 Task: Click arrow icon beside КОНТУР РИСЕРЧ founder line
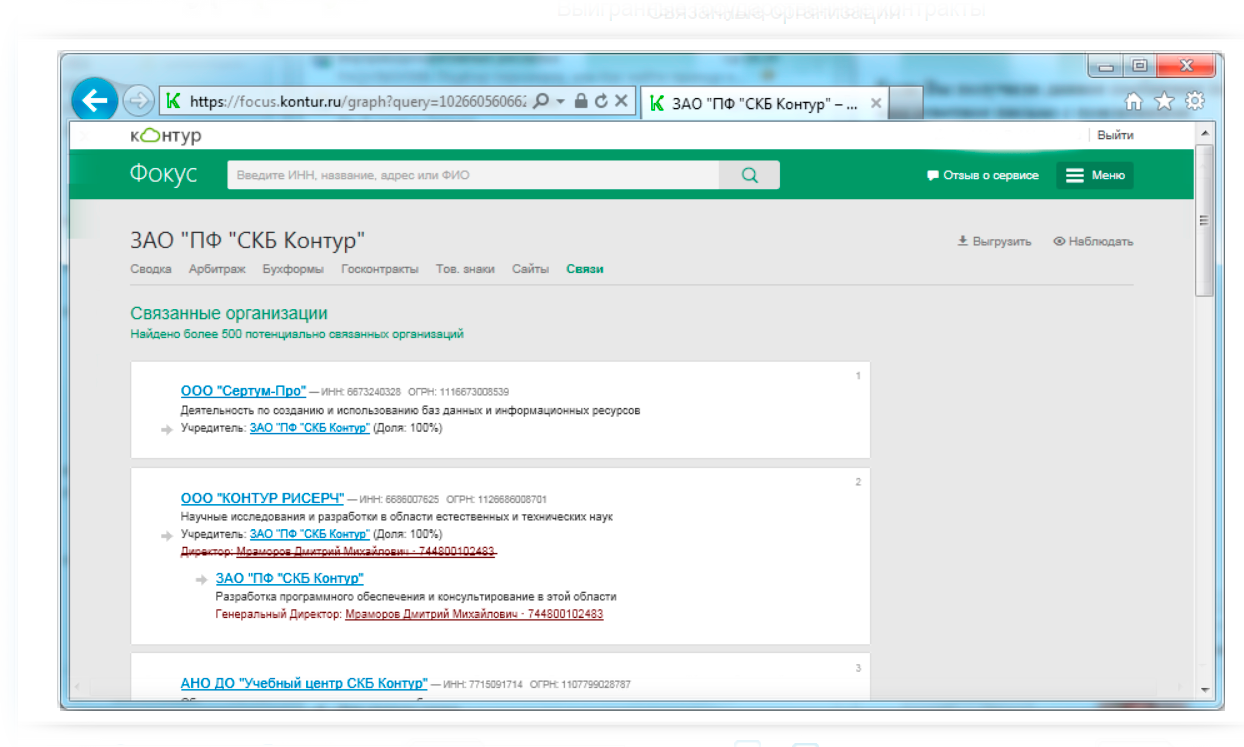point(166,536)
